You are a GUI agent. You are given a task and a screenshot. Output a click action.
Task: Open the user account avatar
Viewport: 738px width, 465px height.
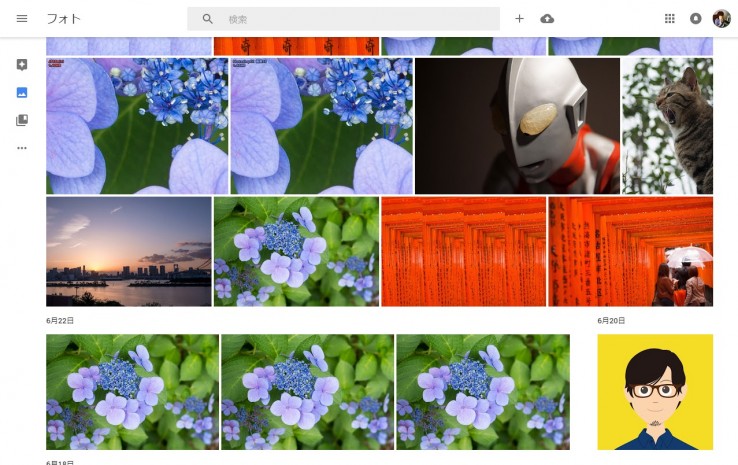click(x=721, y=19)
